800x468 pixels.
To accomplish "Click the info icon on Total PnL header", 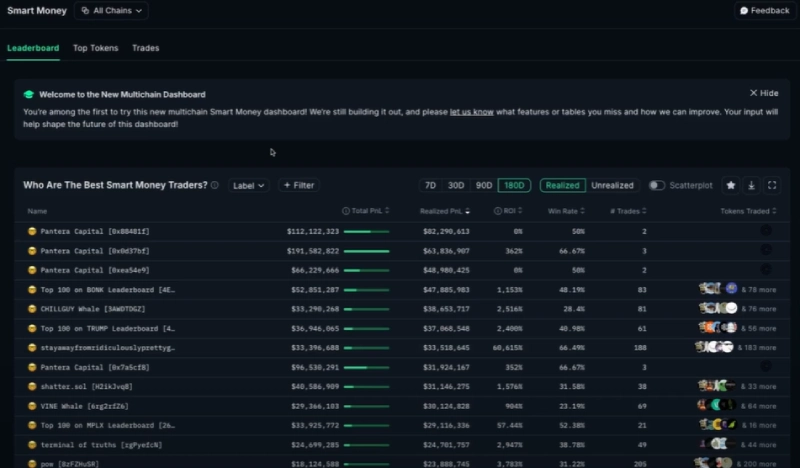I will 345,211.
